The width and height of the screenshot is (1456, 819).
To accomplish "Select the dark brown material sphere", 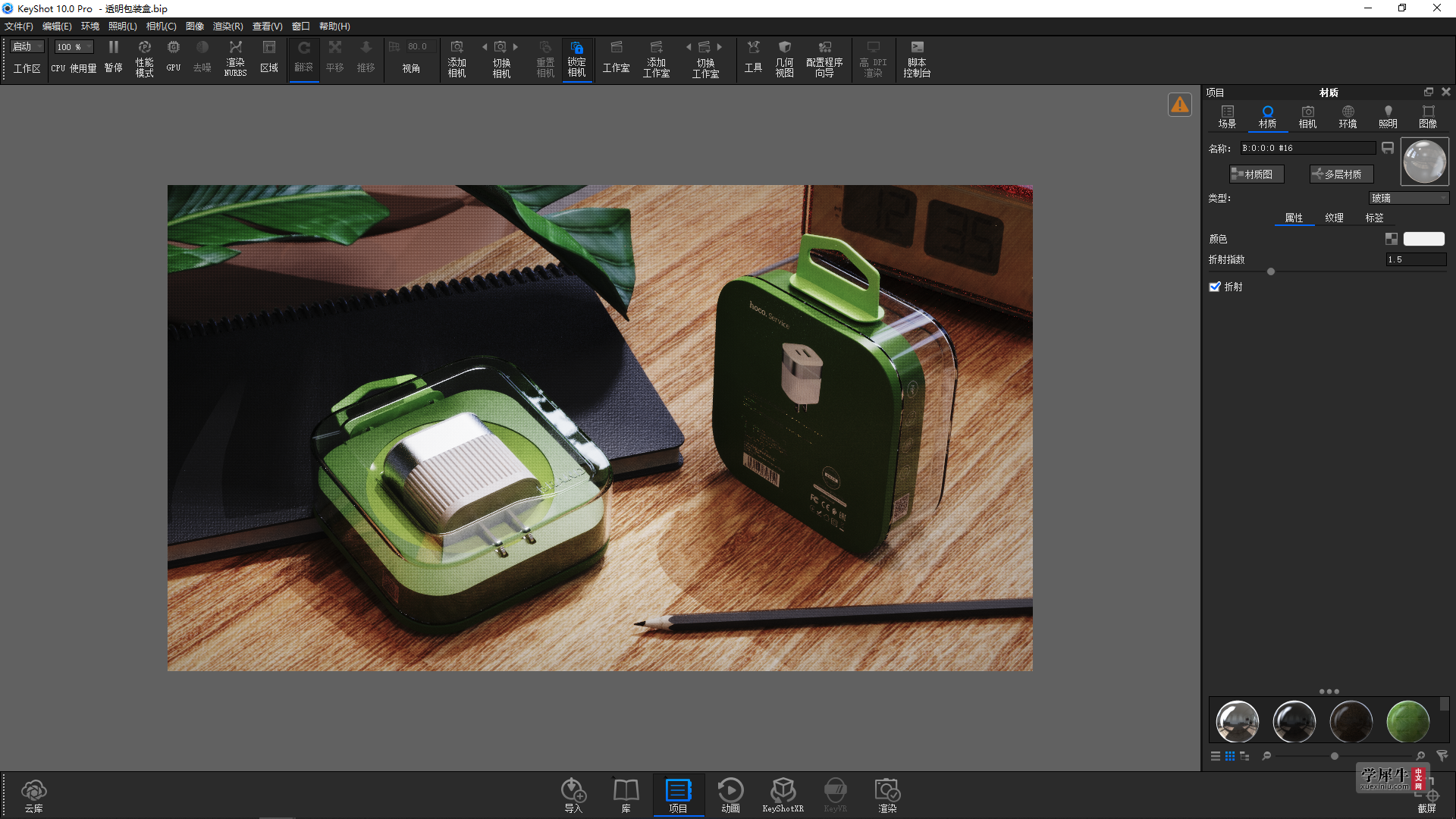I will tap(1351, 721).
